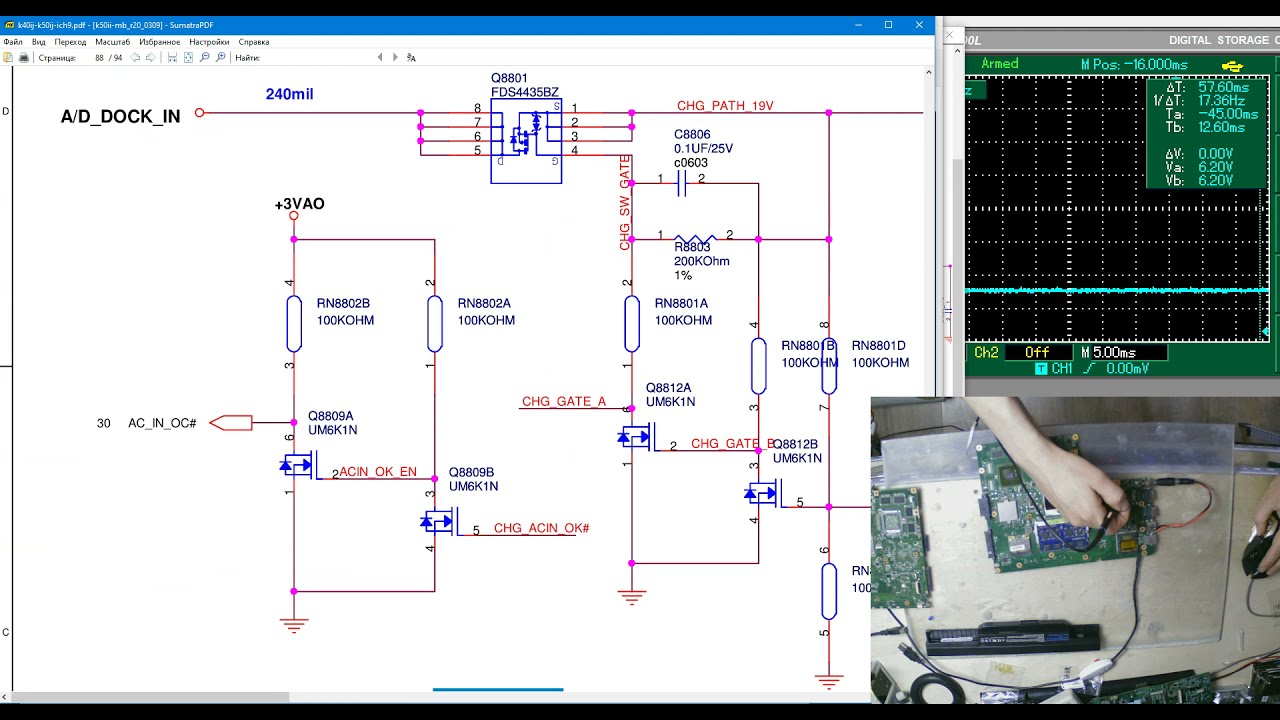The height and width of the screenshot is (720, 1280).
Task: Open the Избранное menu
Action: click(x=160, y=42)
